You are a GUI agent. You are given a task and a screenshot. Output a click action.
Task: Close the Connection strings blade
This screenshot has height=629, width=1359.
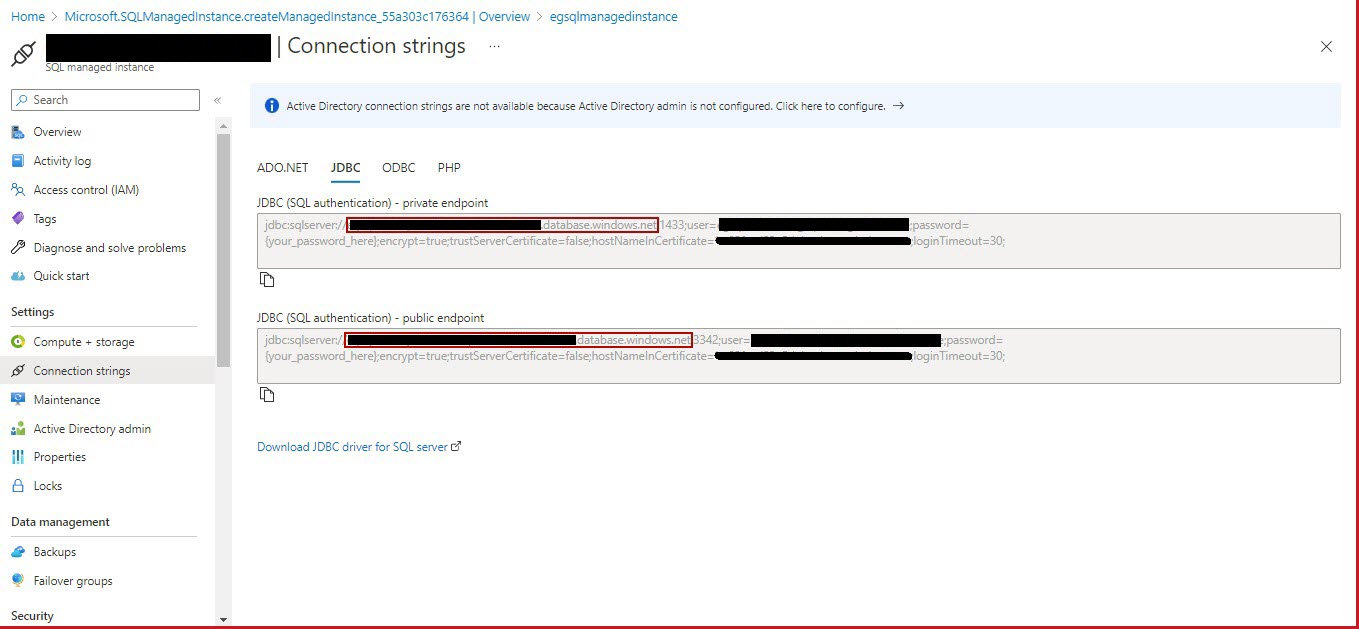click(x=1326, y=47)
